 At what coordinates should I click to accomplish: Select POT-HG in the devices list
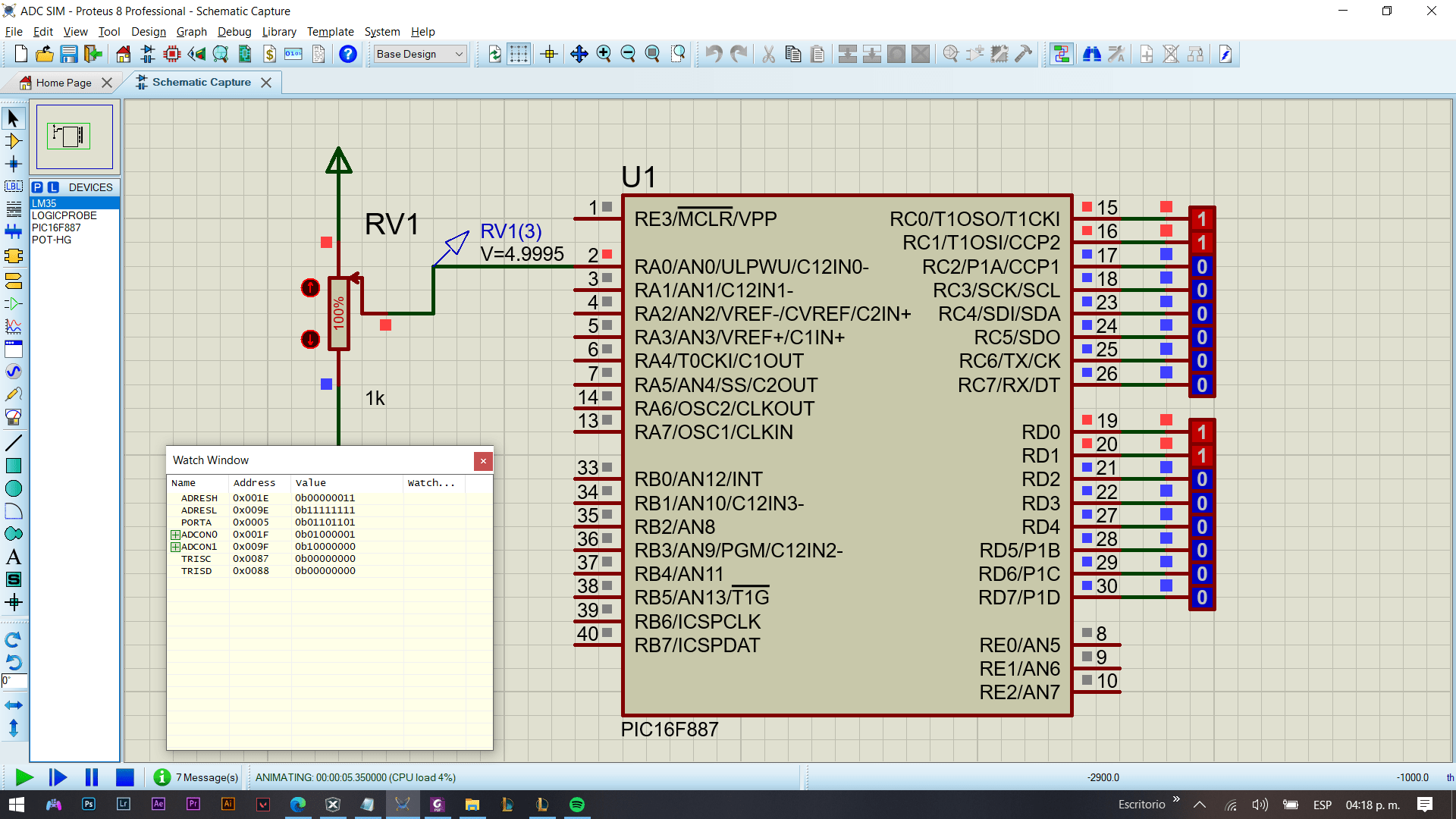(x=74, y=240)
